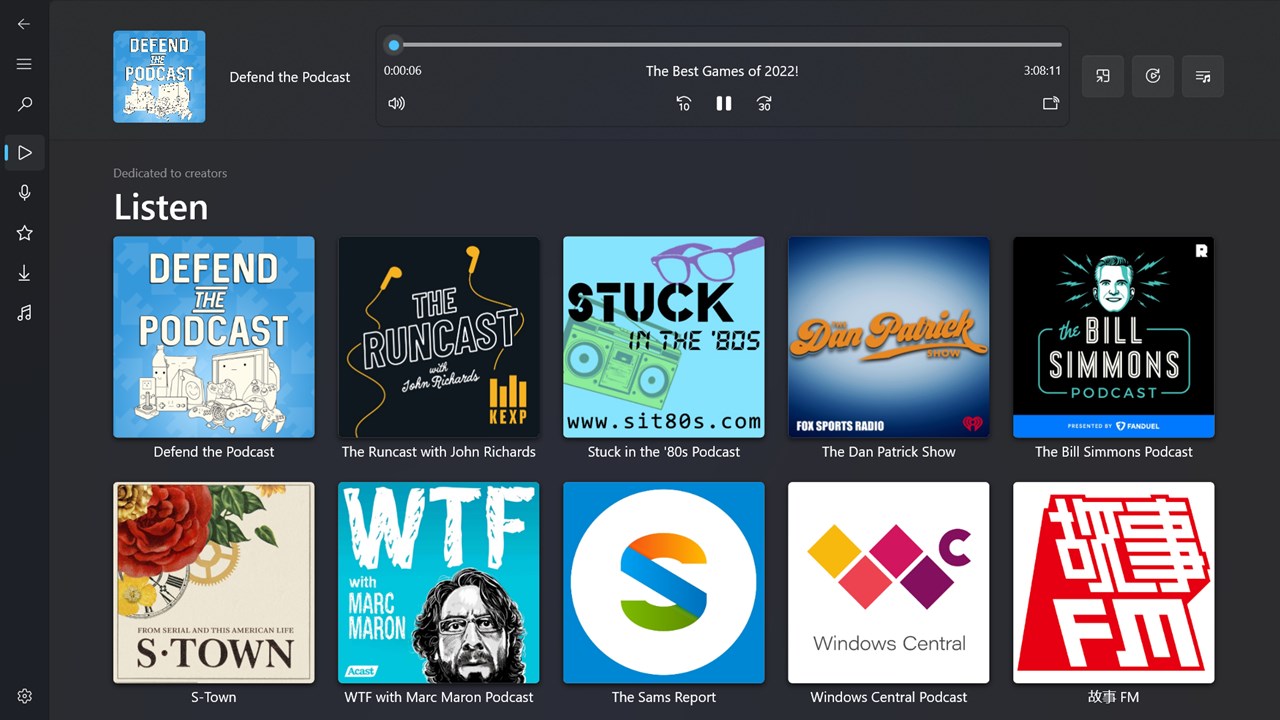1280x720 pixels.
Task: Pause the playing episode
Action: pos(724,103)
